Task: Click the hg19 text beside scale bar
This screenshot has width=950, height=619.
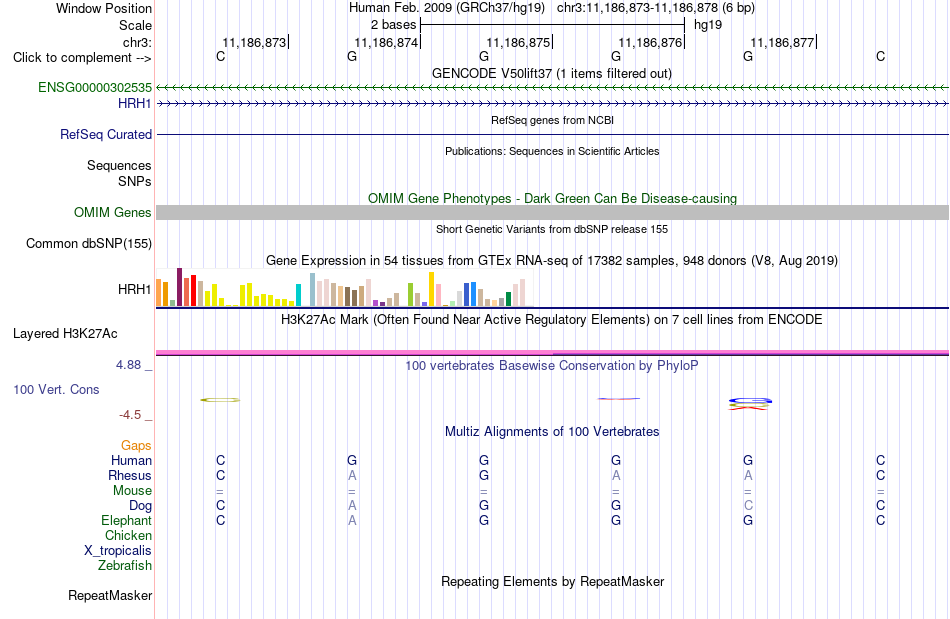Action: (x=708, y=25)
